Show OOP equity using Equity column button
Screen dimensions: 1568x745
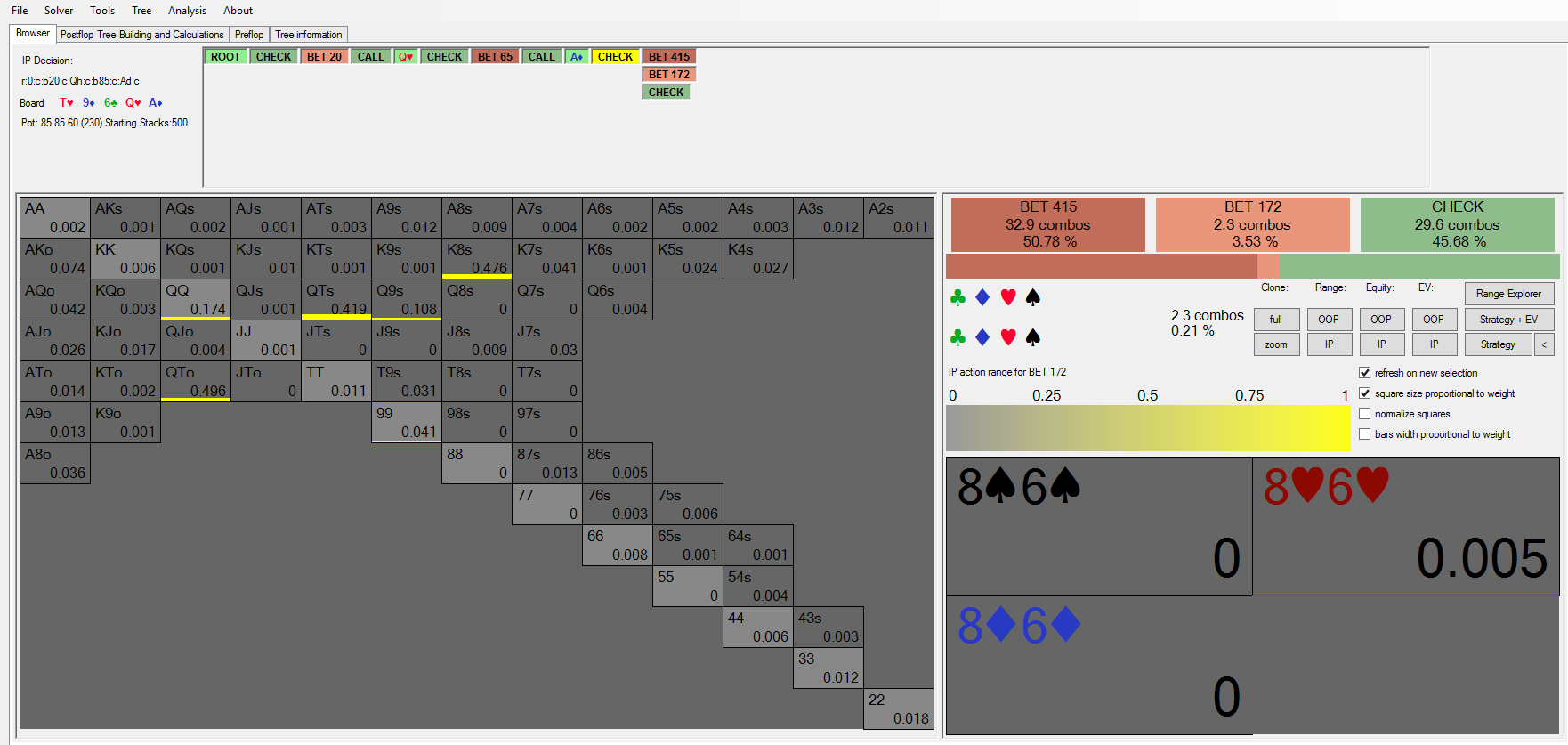click(1382, 320)
